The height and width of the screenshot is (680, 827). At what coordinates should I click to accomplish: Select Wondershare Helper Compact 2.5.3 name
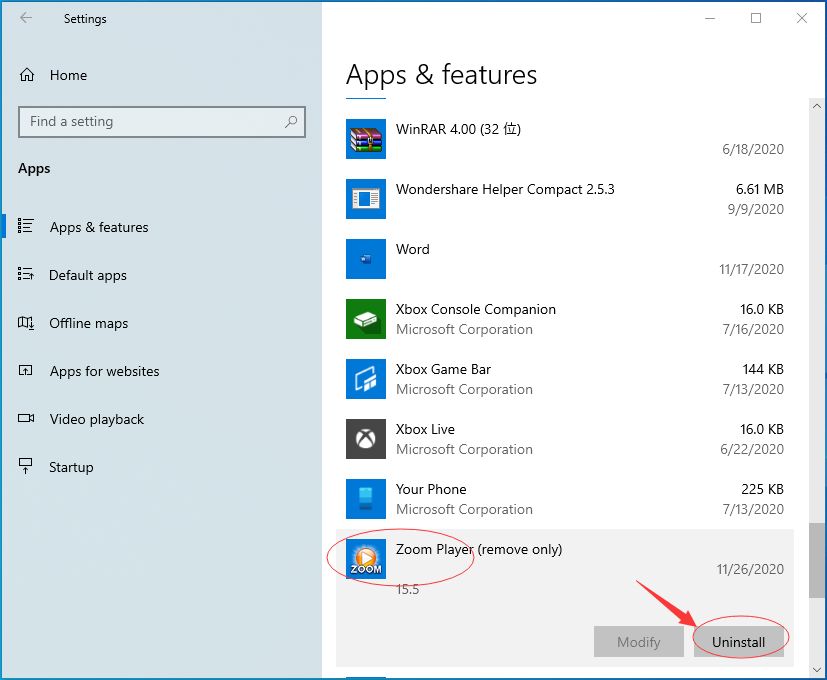pyautogui.click(x=505, y=189)
